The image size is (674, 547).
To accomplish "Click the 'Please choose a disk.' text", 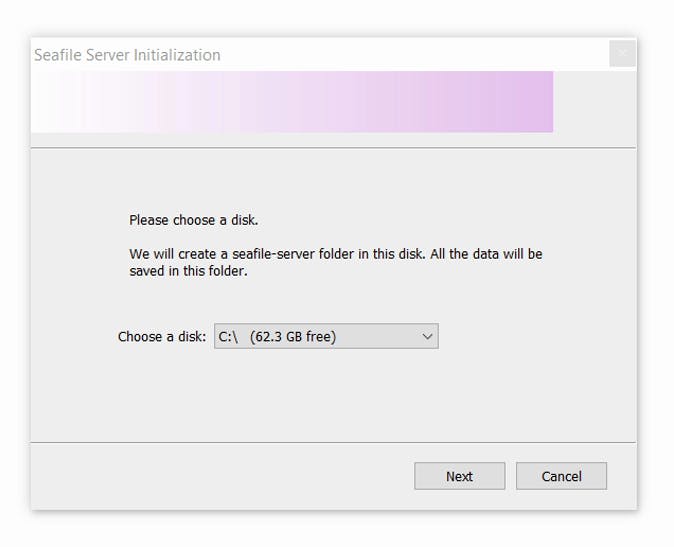I will point(194,220).
